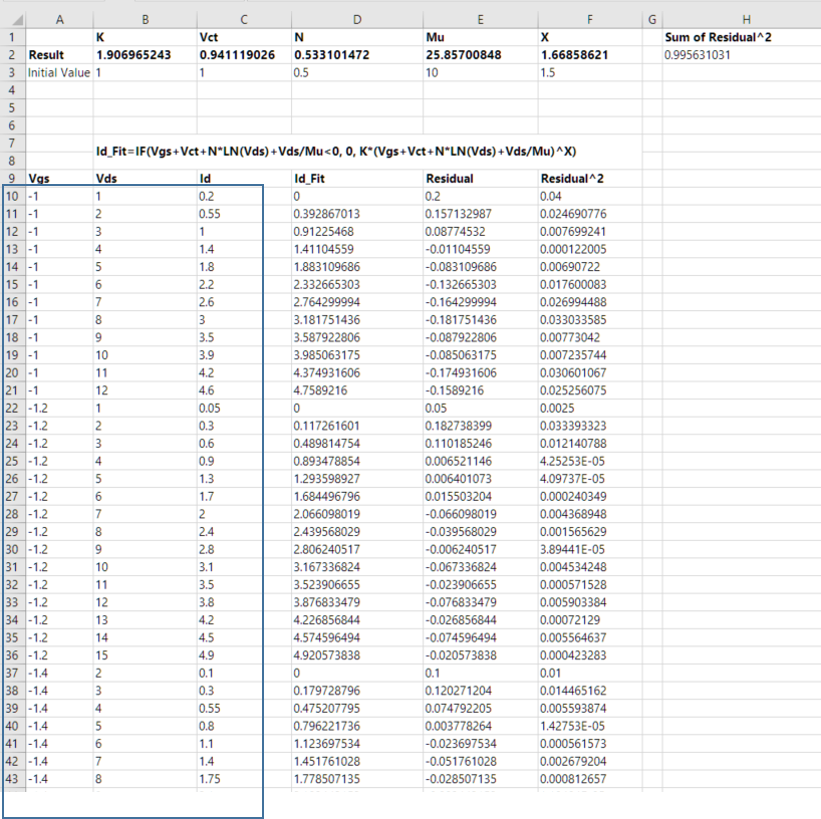Click the residual value -0.01104559

point(480,249)
